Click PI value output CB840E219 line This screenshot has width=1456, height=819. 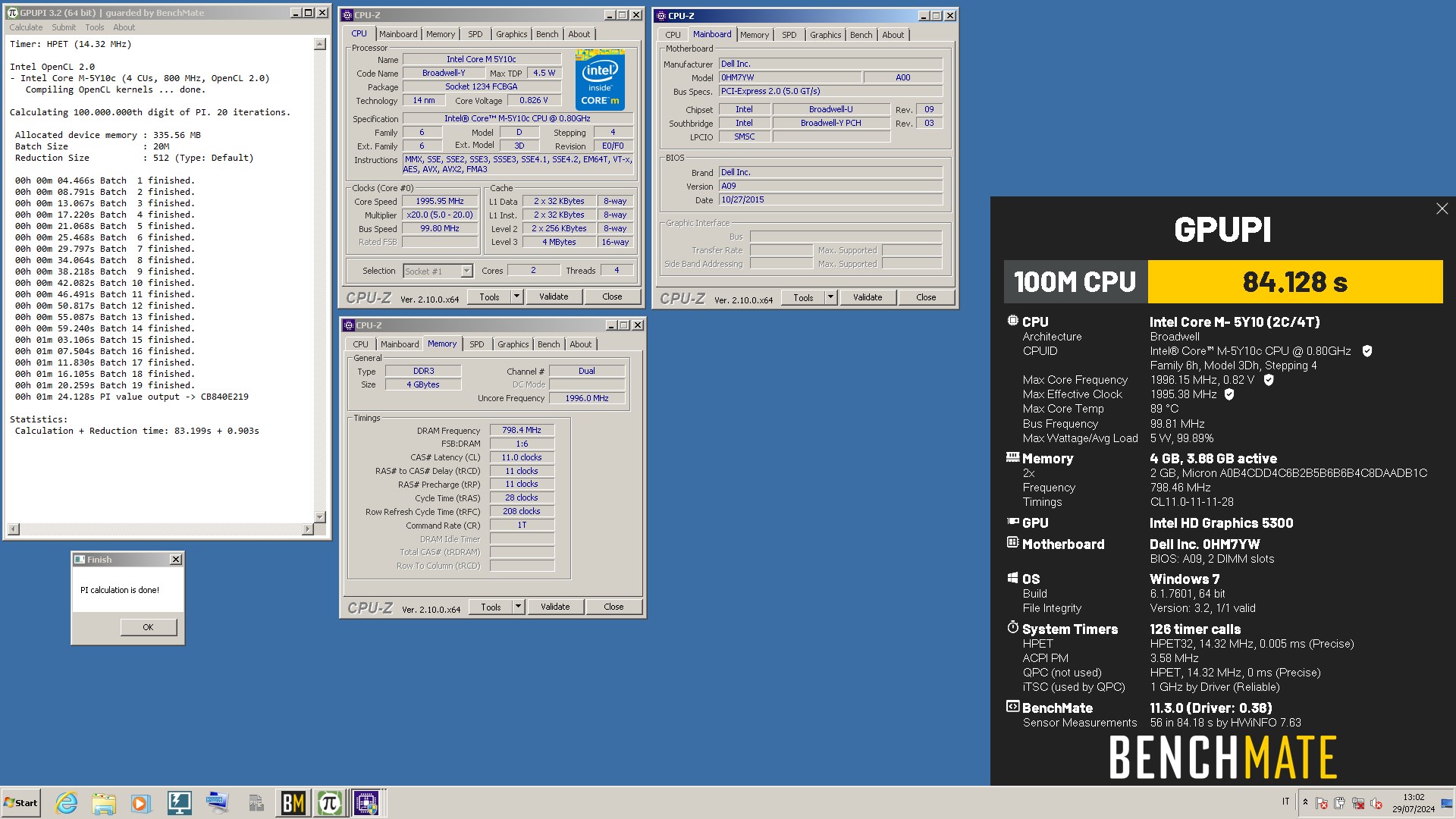tap(132, 397)
